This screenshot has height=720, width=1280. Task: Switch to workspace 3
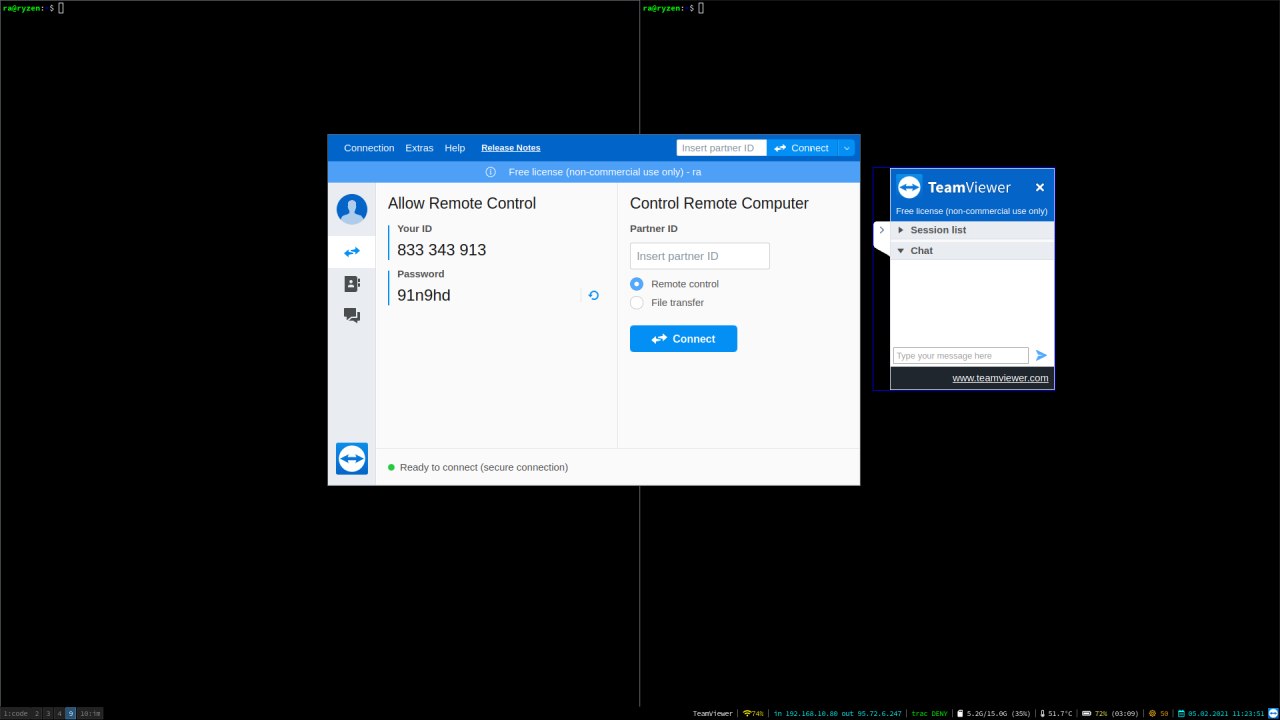(x=48, y=713)
